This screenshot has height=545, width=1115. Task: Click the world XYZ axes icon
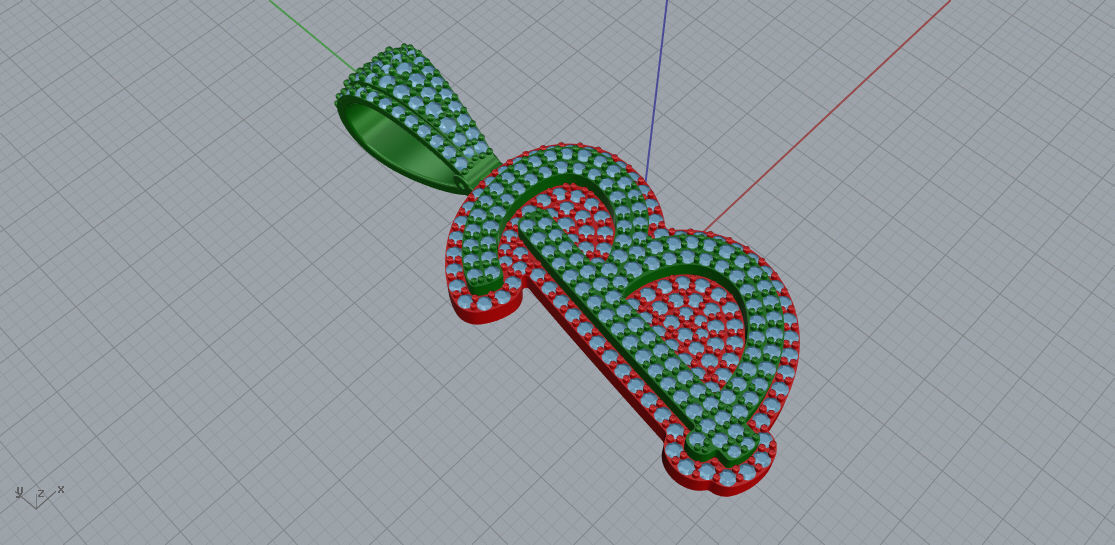(39, 496)
